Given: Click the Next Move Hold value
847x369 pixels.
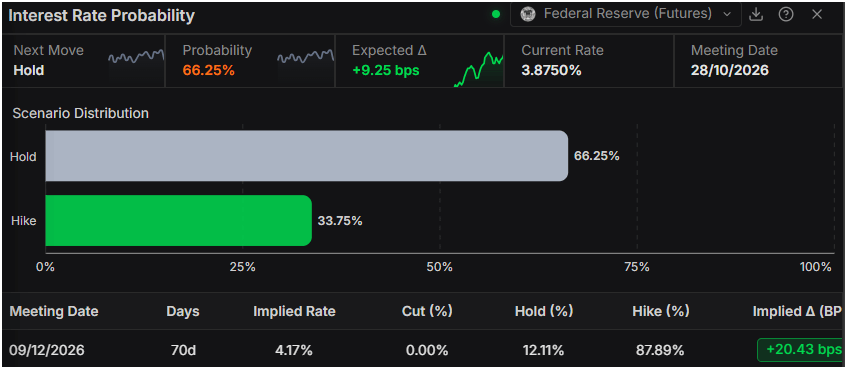Looking at the screenshot, I should [29, 71].
